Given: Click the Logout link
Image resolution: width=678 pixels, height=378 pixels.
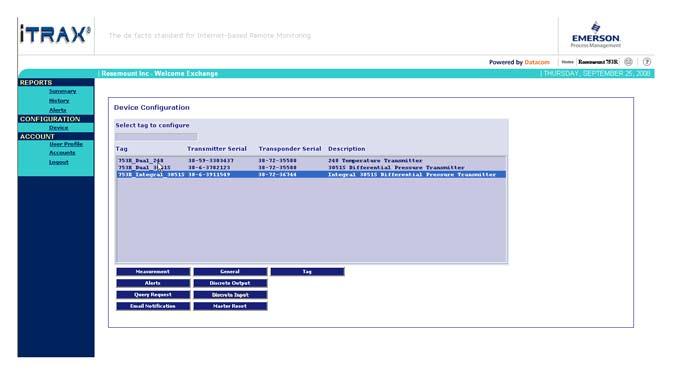Looking at the screenshot, I should [x=58, y=162].
